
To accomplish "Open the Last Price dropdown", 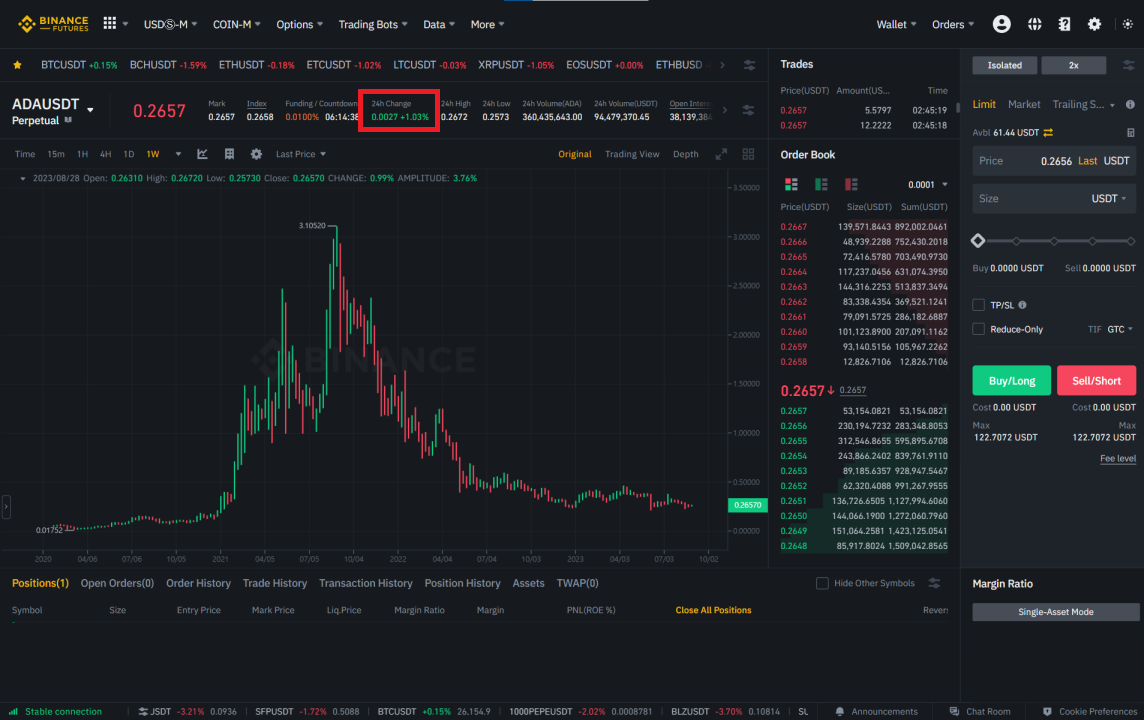I will pyautogui.click(x=301, y=154).
